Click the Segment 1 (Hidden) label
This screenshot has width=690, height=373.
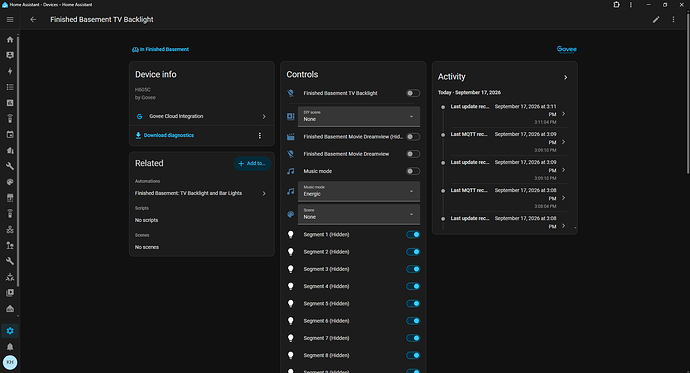(x=326, y=234)
